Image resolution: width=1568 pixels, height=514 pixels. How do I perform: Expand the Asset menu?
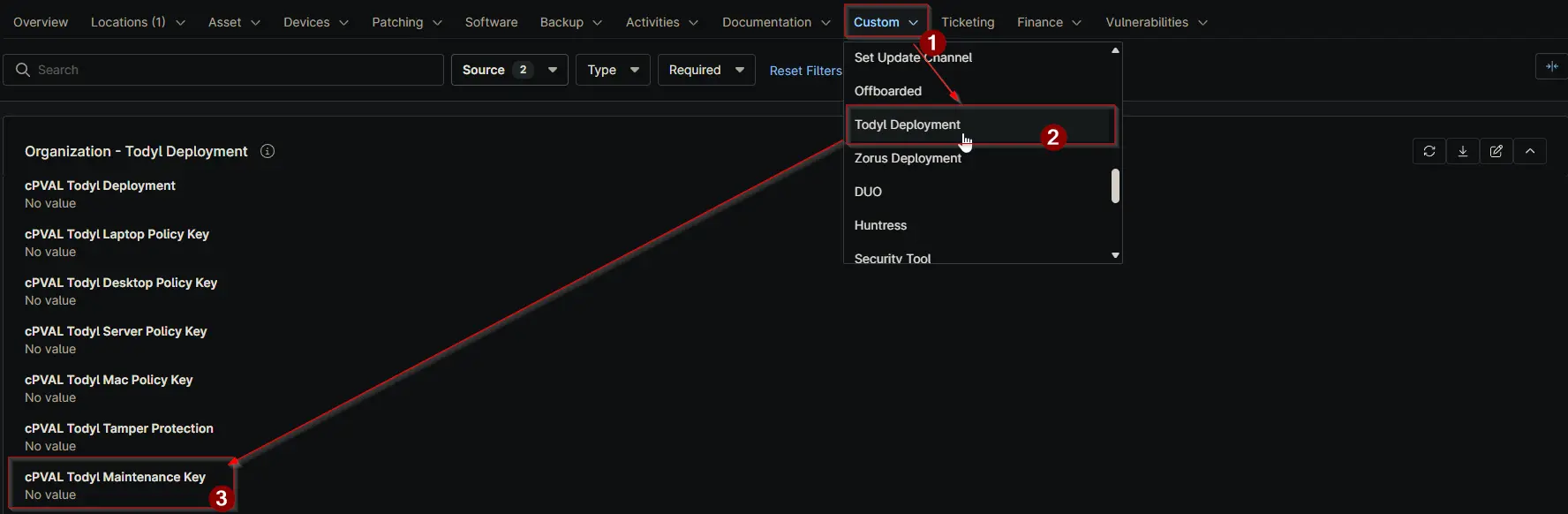[x=234, y=22]
